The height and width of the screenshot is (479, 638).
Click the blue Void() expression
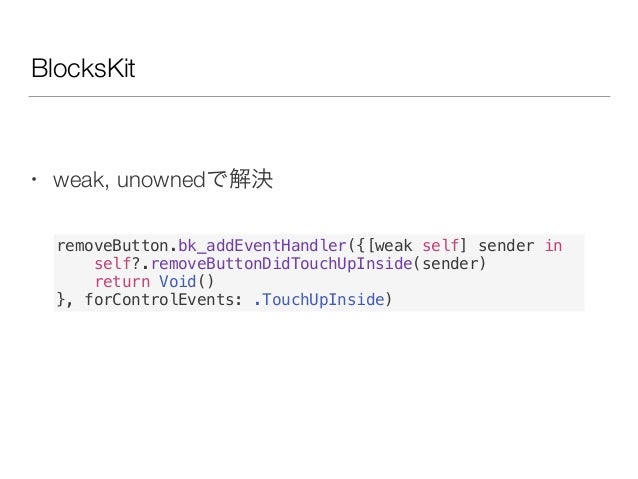(186, 282)
